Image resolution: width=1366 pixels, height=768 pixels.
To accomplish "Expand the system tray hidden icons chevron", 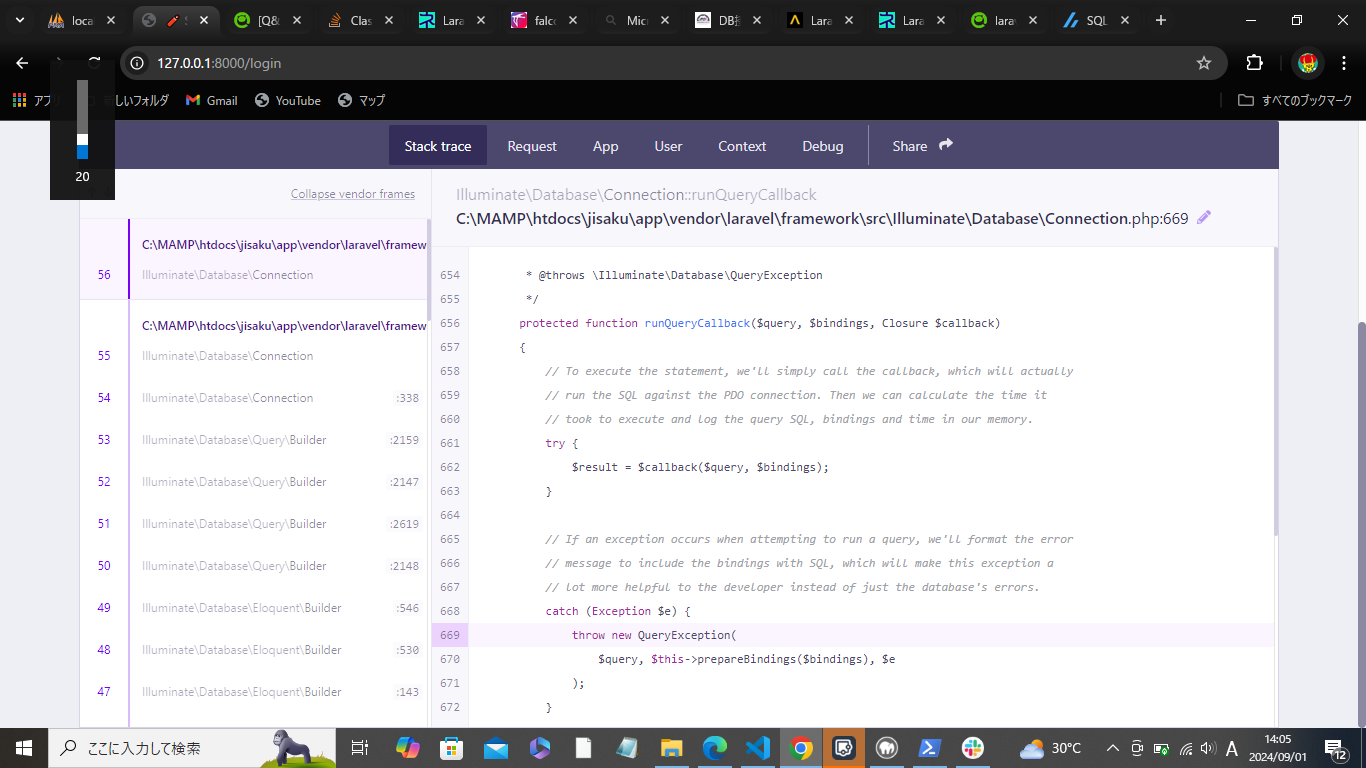I will [1112, 748].
